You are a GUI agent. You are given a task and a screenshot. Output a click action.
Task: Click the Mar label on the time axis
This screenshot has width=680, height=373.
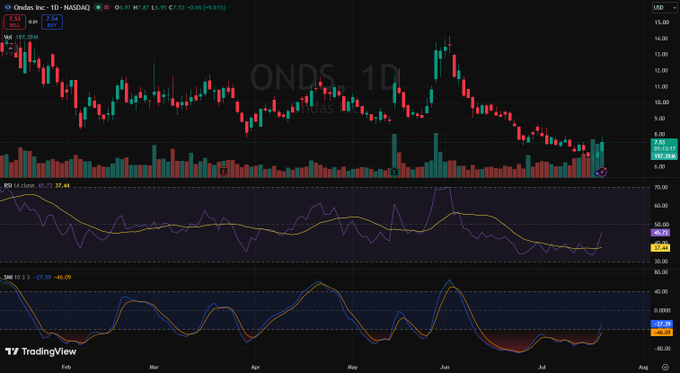pos(154,367)
